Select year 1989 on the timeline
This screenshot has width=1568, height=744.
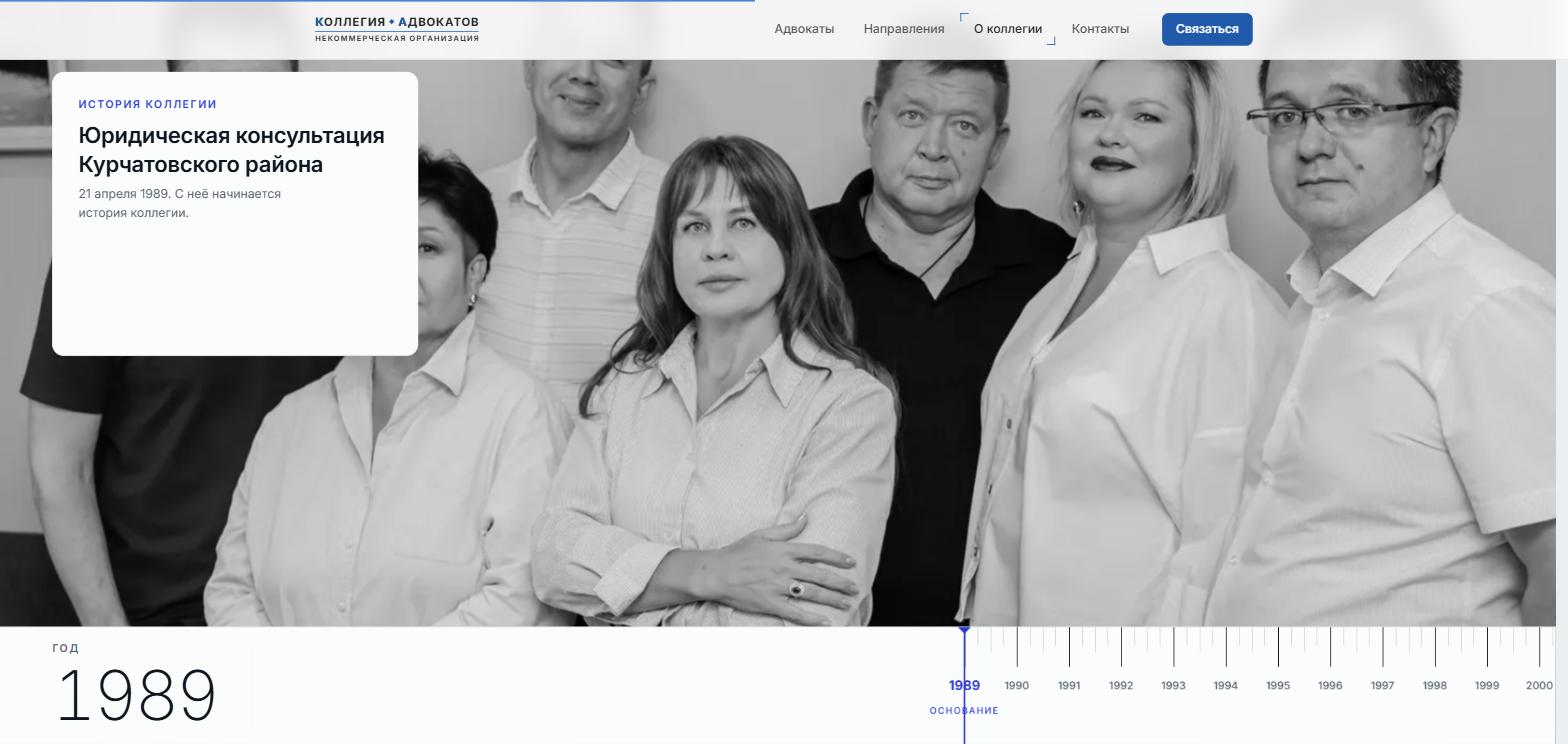click(964, 686)
